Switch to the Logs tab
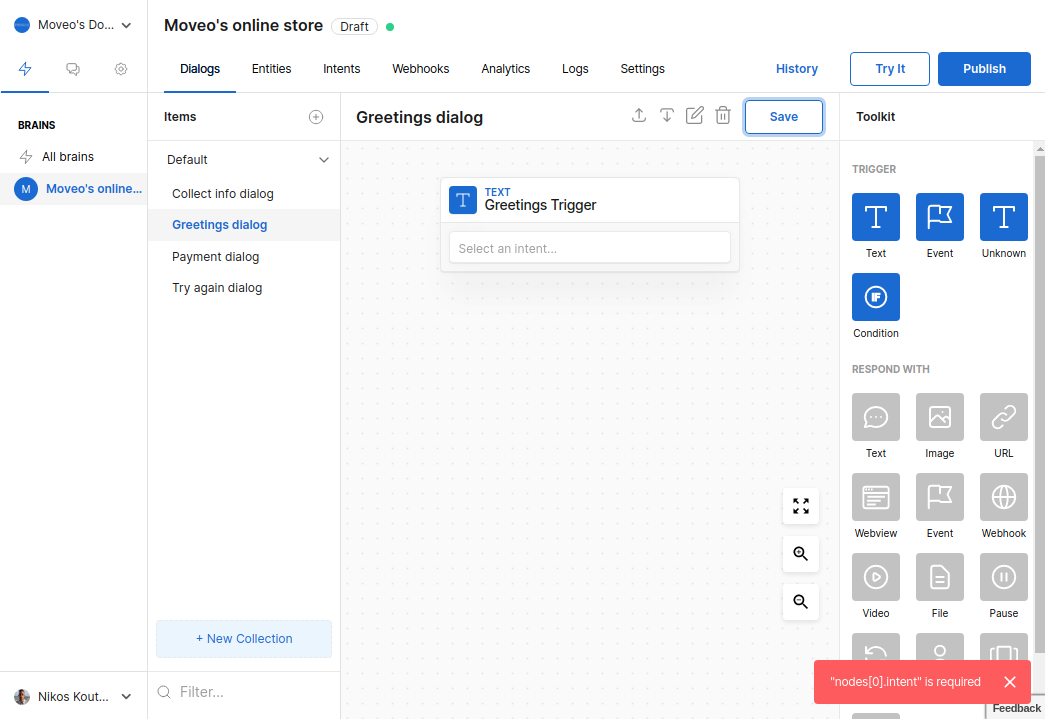The height and width of the screenshot is (719, 1045). (575, 69)
